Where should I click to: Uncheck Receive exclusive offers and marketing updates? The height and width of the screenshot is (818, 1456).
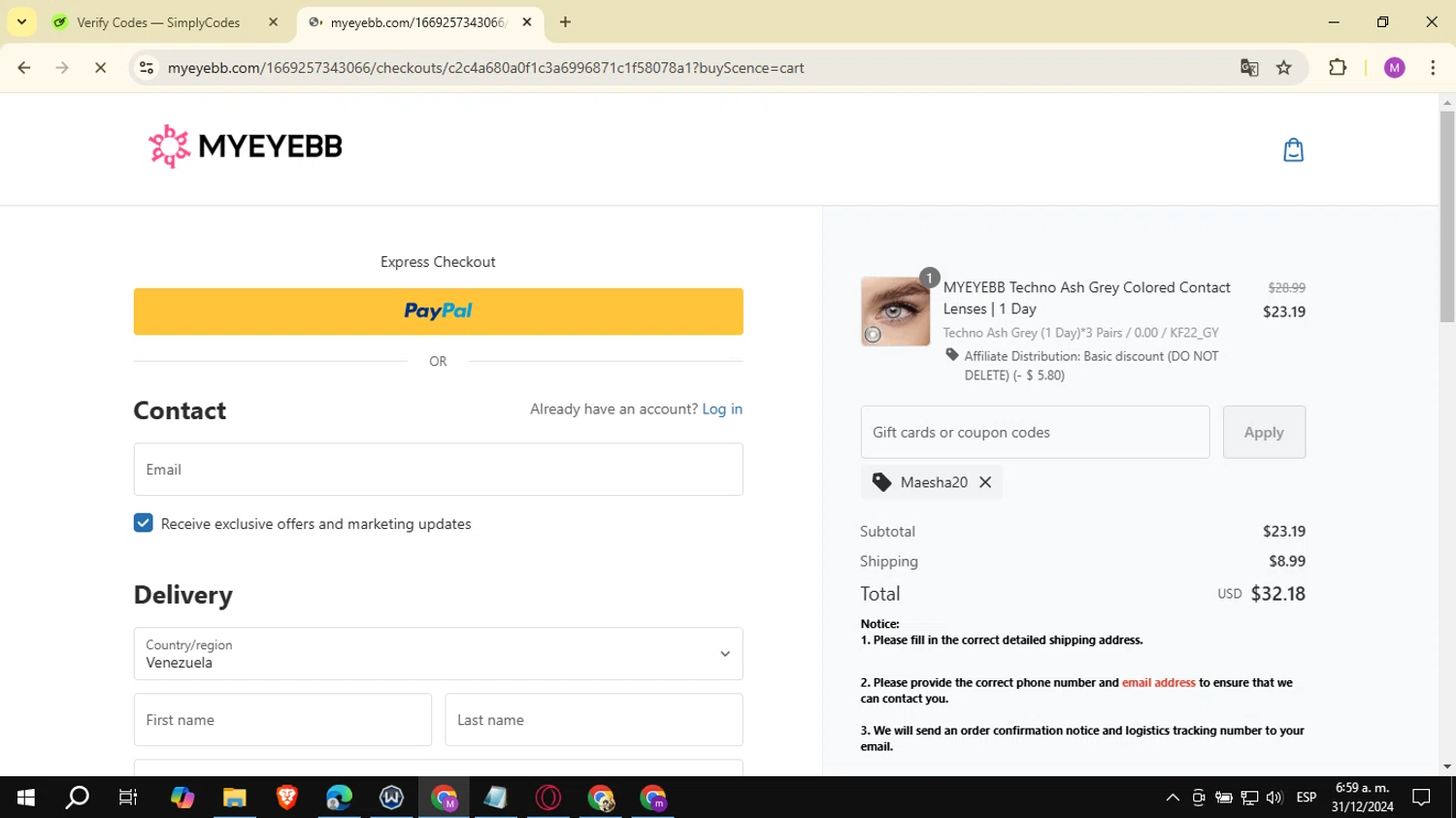pos(144,523)
